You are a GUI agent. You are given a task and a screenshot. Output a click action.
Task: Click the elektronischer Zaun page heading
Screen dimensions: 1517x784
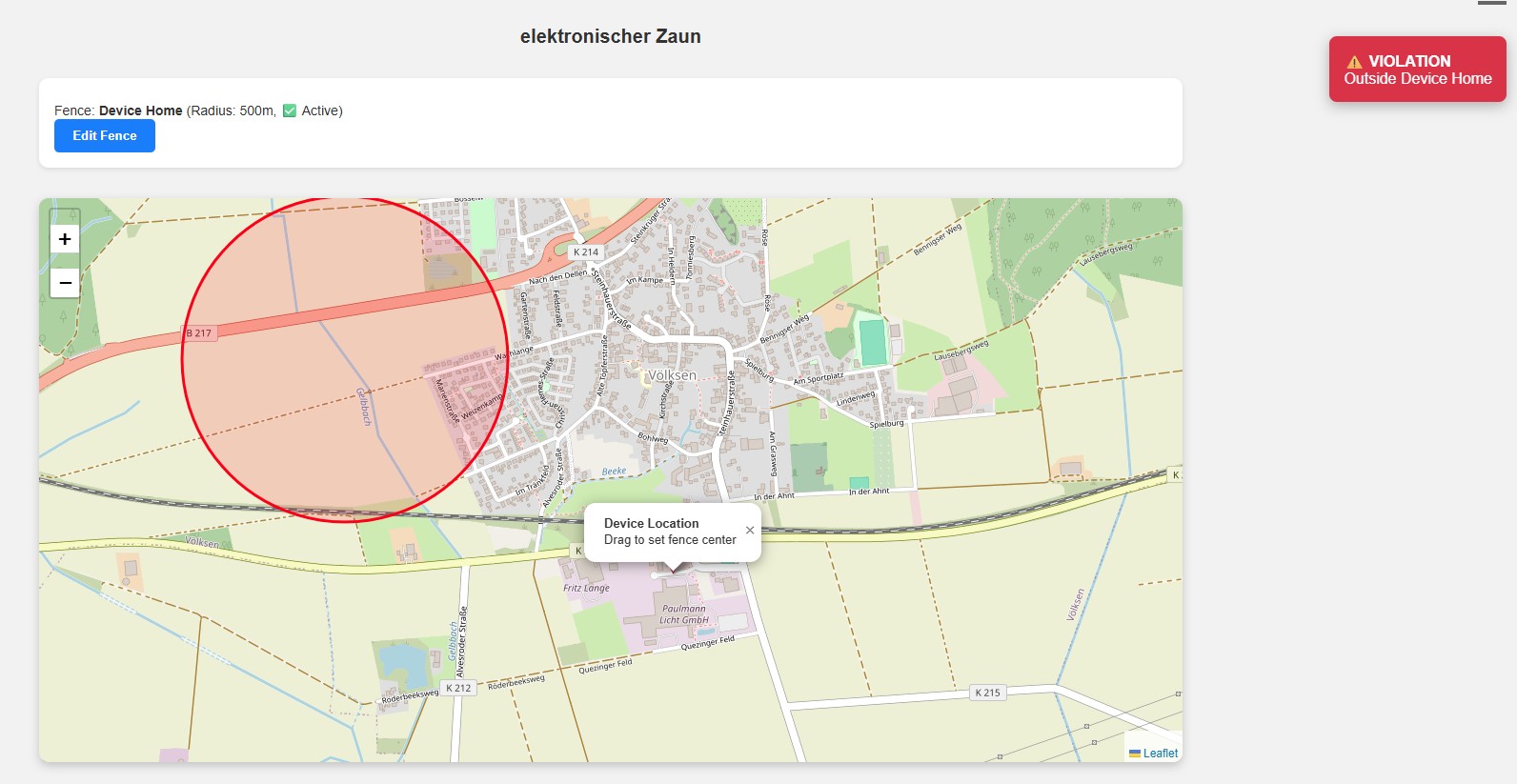click(610, 36)
